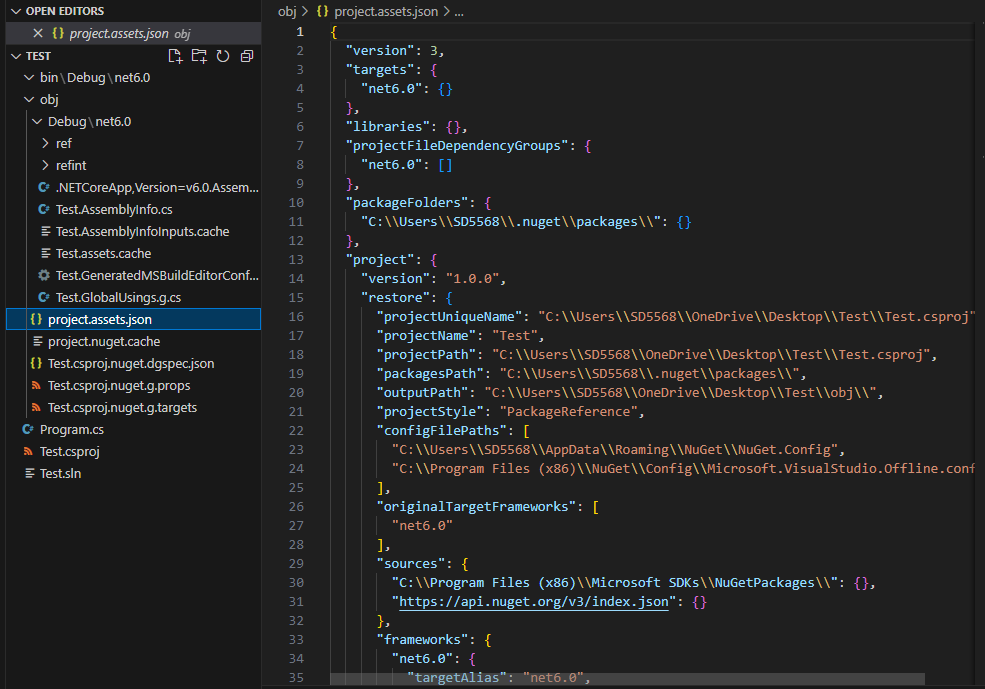Image resolution: width=985 pixels, height=689 pixels.
Task: Open Test.csproj.nuget.dgspec.json file
Action: coord(133,363)
